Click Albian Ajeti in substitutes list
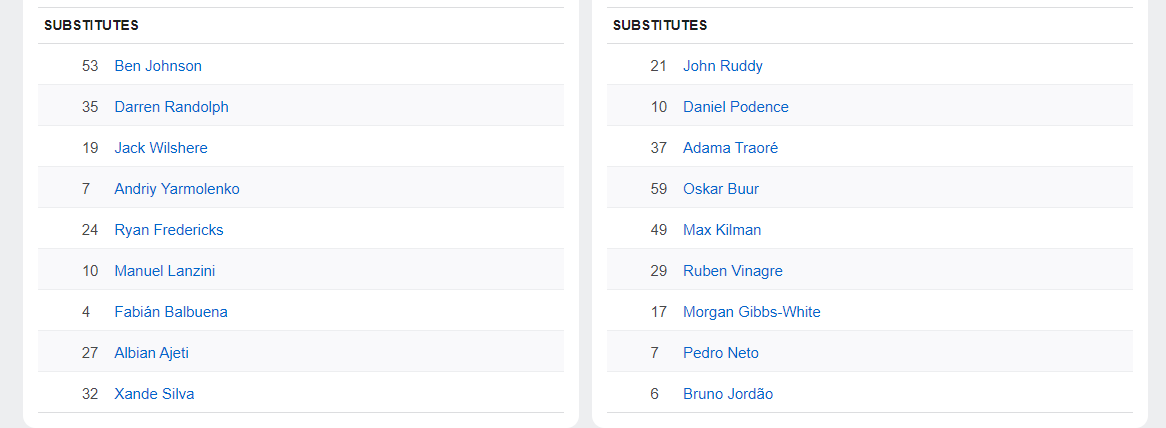 click(151, 353)
